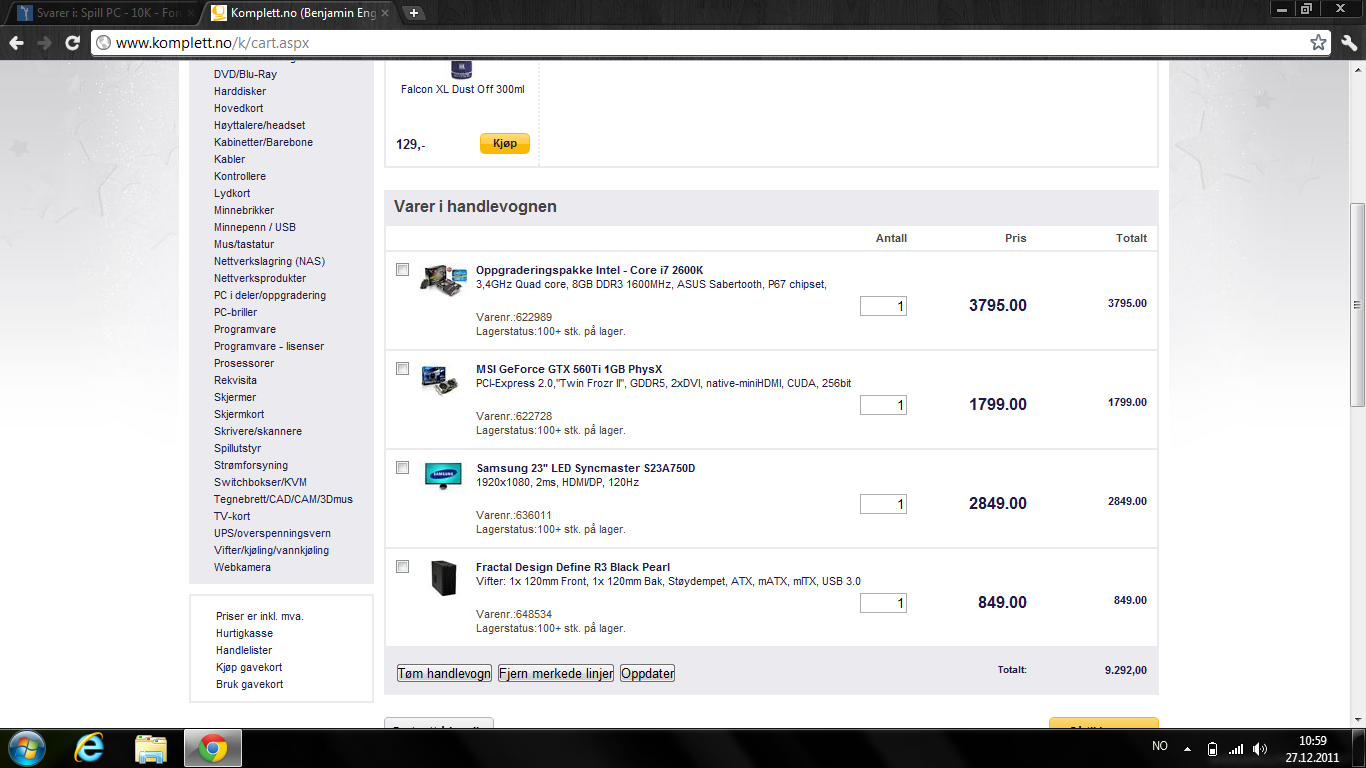Open the volume control in system tray

tap(1260, 748)
